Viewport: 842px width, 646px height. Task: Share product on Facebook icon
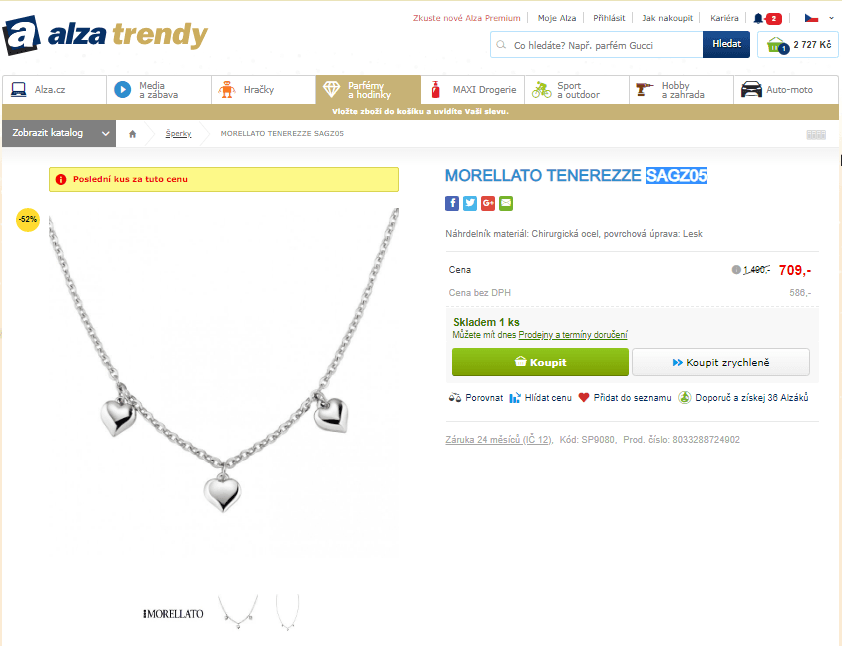[x=452, y=203]
